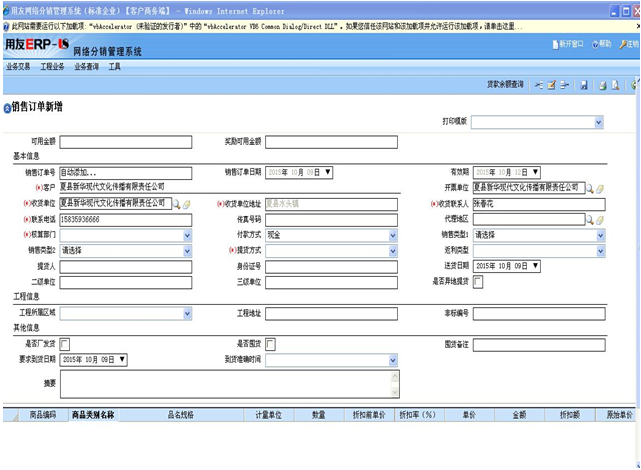Screen dimensions: 641x470
Task: Search 开票单位 with the magnifier icon
Action: click(x=590, y=188)
